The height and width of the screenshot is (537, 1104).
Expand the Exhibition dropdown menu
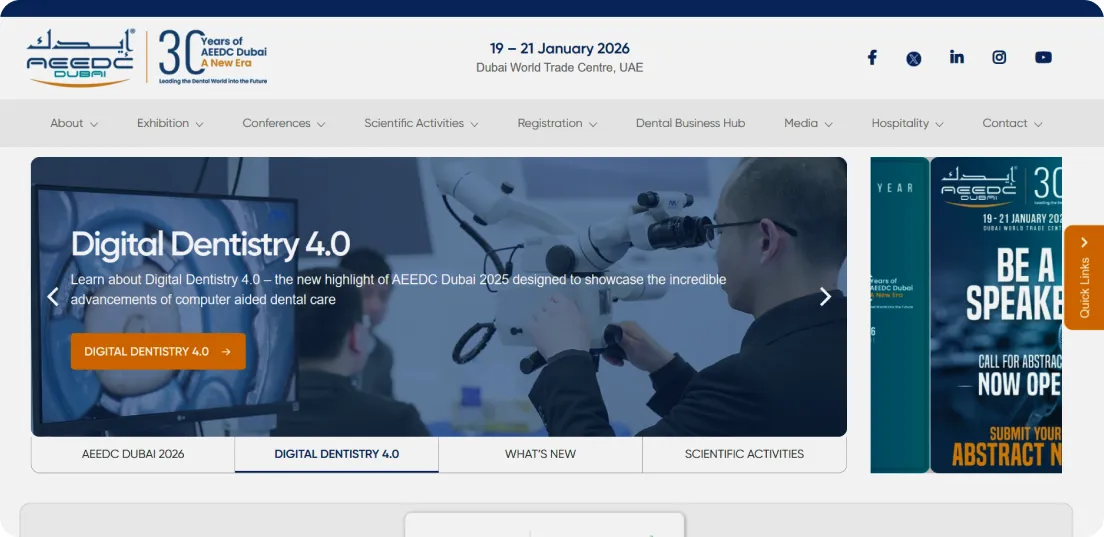(170, 123)
